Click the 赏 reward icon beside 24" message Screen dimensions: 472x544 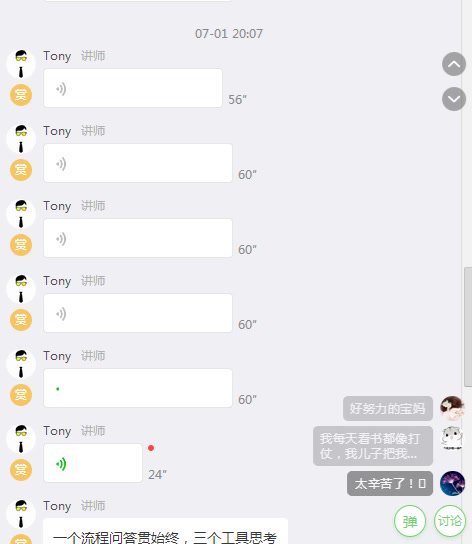21,470
